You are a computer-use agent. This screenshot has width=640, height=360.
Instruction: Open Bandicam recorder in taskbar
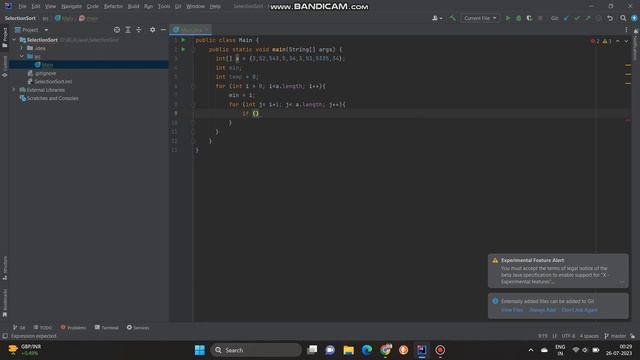440,350
